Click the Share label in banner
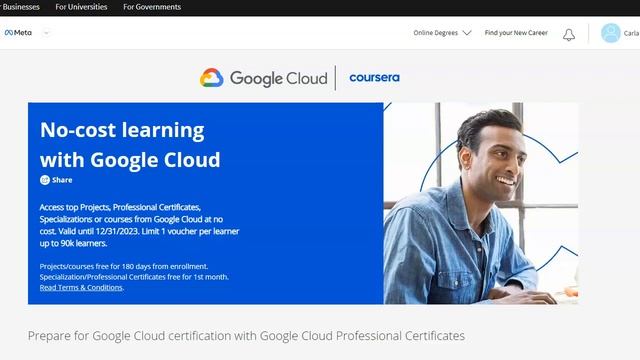This screenshot has height=360, width=640. 62,180
